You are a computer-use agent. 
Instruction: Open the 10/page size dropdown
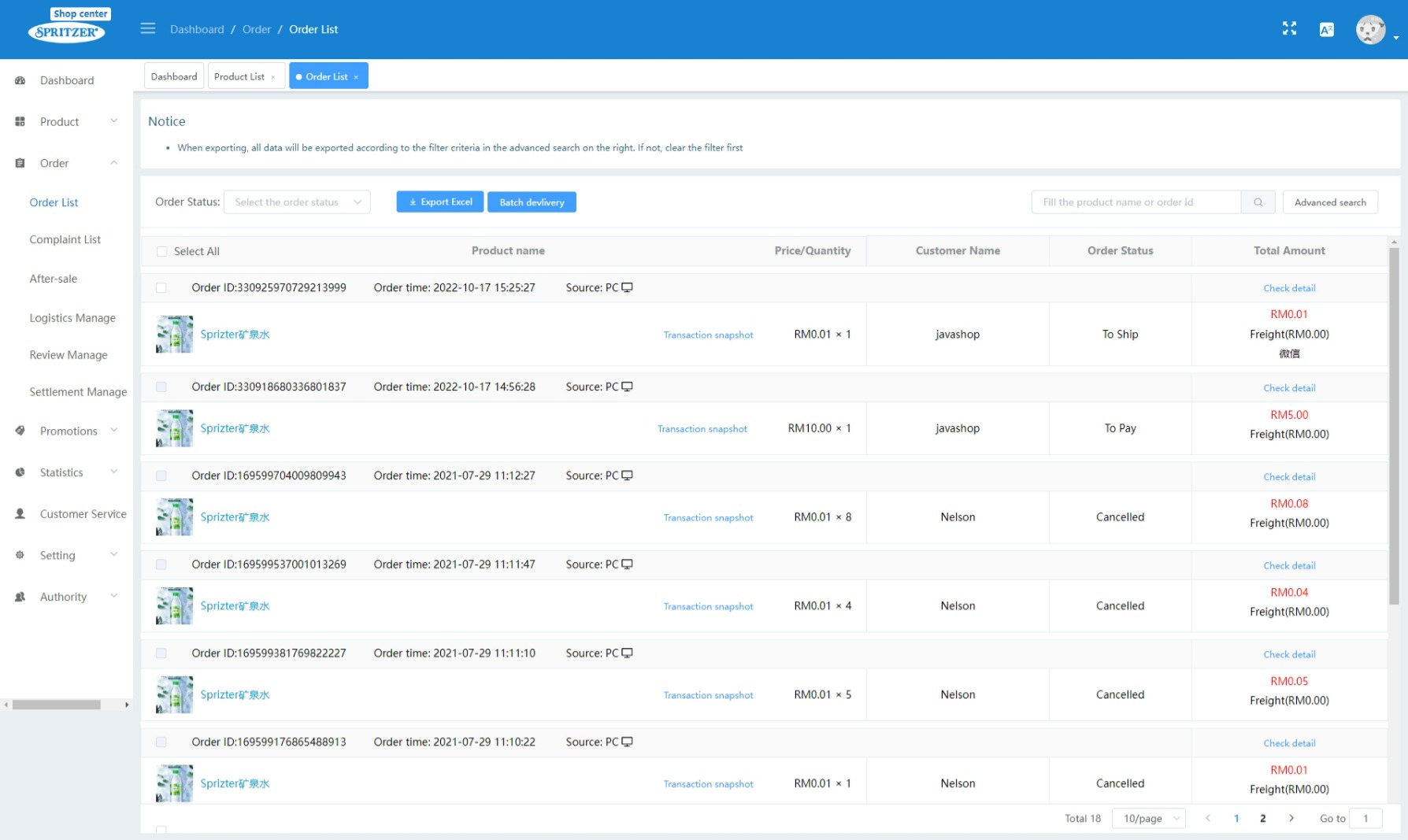(x=1149, y=819)
